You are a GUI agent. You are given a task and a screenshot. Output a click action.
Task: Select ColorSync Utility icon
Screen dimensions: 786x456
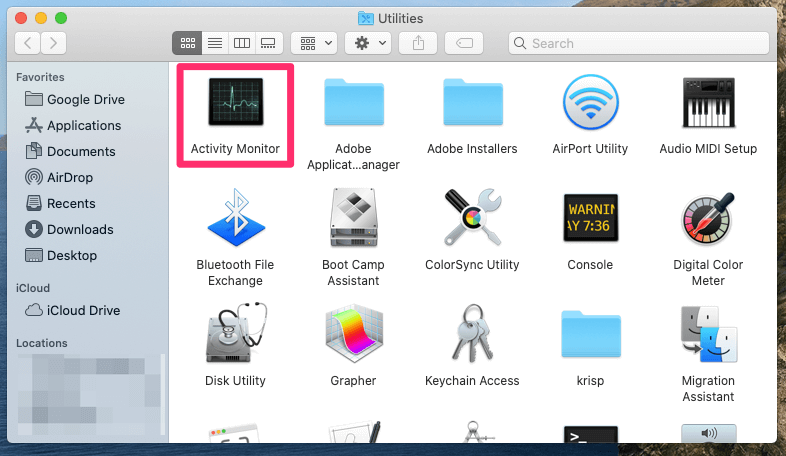coord(473,217)
